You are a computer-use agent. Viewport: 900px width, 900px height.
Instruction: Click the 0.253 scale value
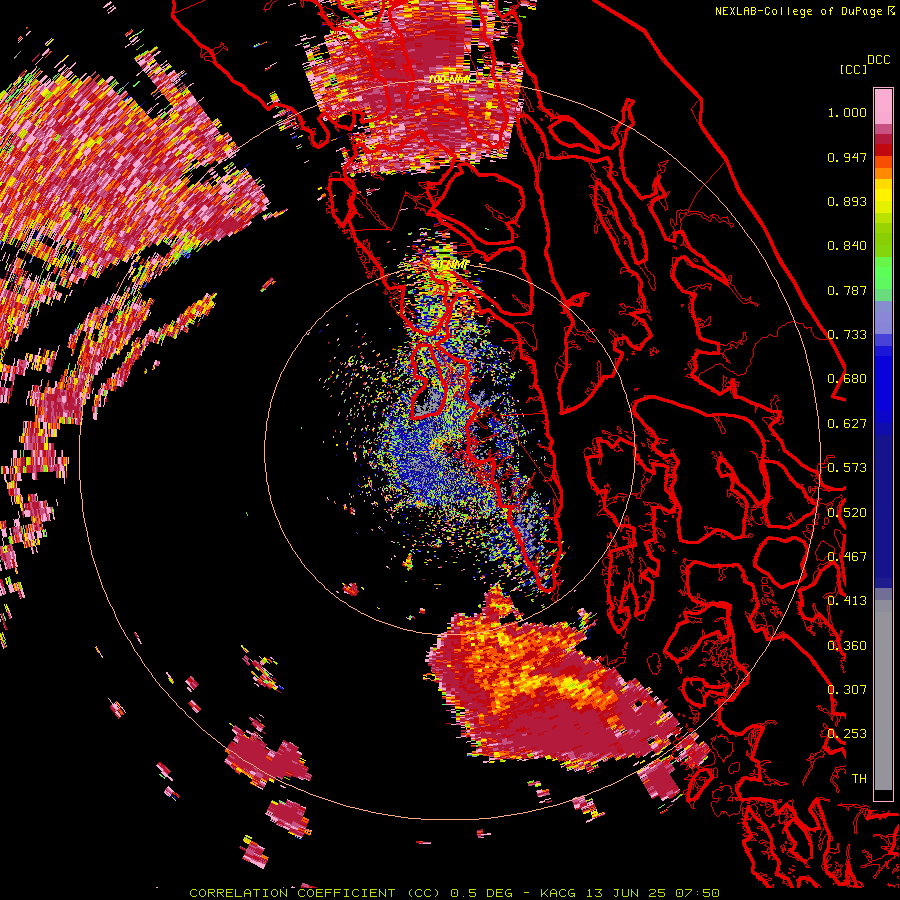pos(847,734)
